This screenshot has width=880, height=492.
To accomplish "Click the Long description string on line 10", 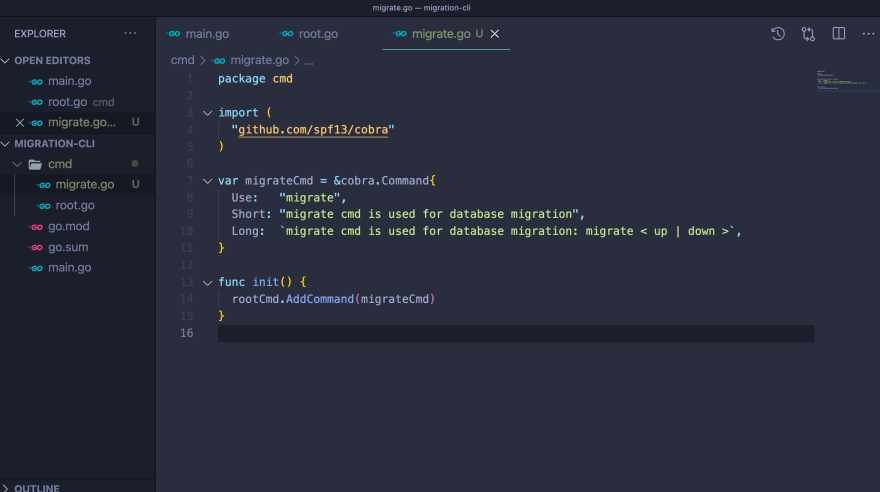I will (507, 231).
